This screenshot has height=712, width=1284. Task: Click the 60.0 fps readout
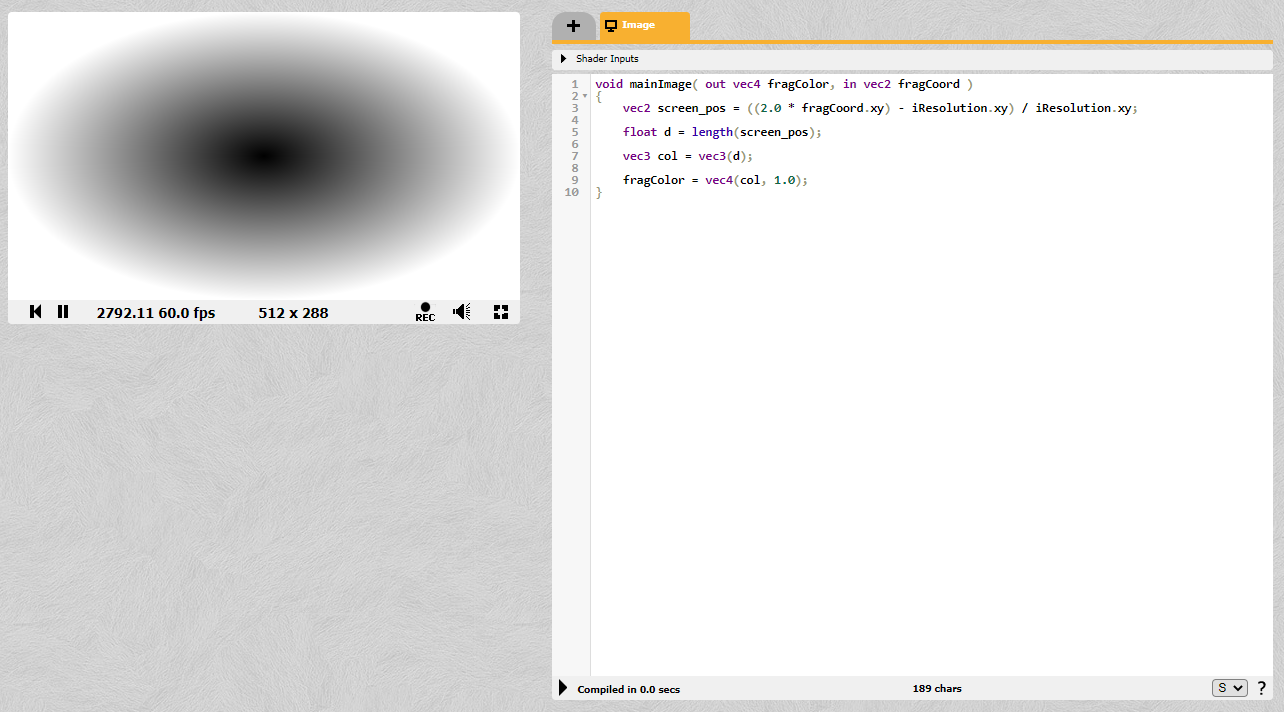click(x=187, y=313)
